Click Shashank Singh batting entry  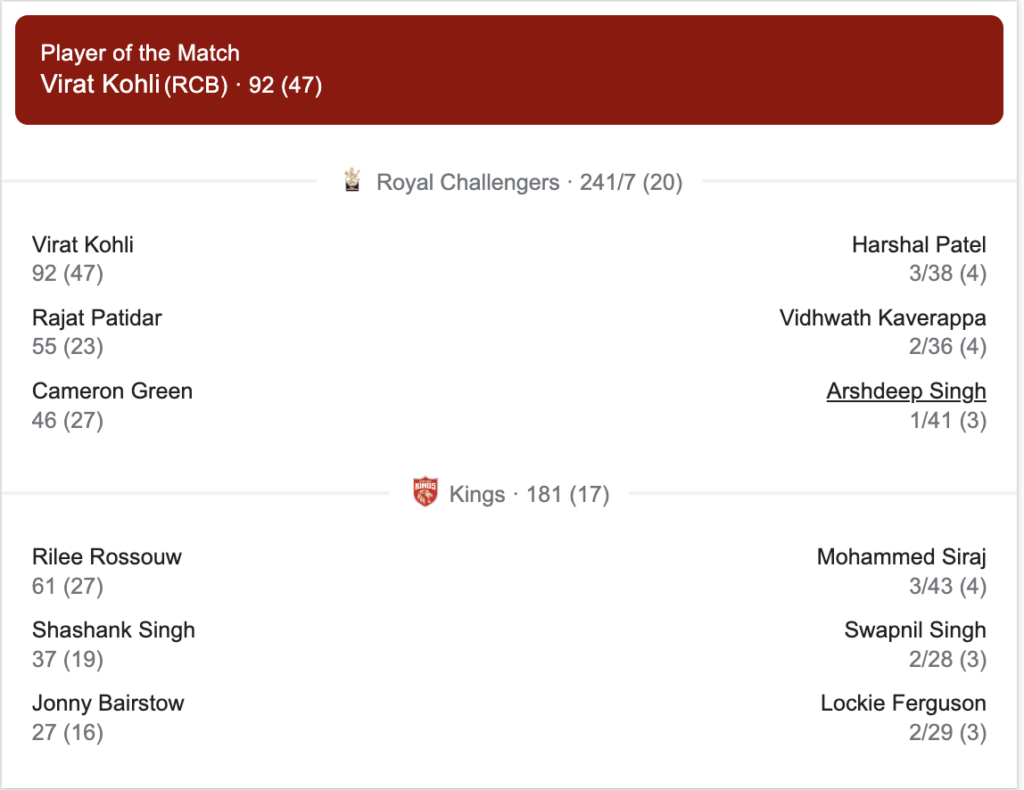(114, 644)
